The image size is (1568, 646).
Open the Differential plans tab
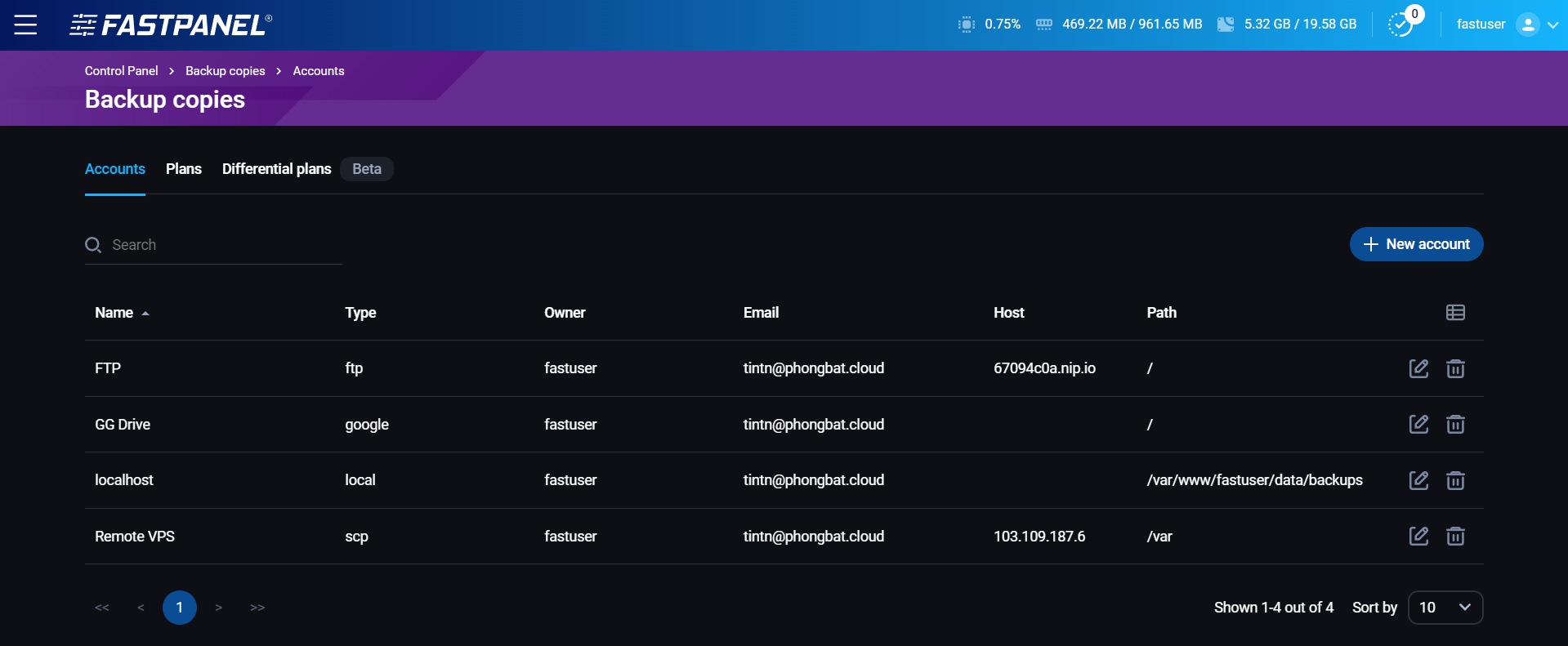276,169
